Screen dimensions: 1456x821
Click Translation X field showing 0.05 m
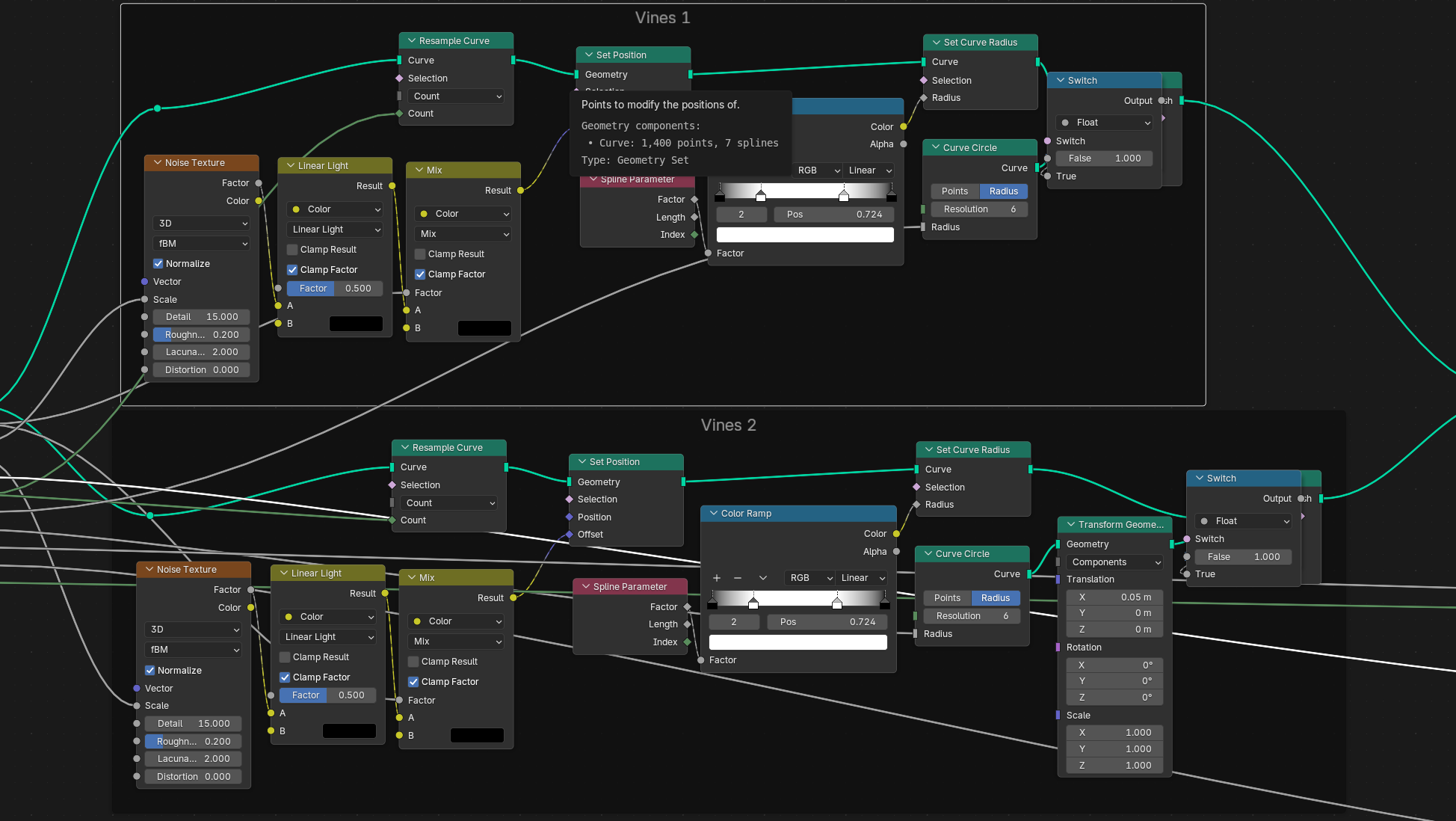click(x=1114, y=597)
